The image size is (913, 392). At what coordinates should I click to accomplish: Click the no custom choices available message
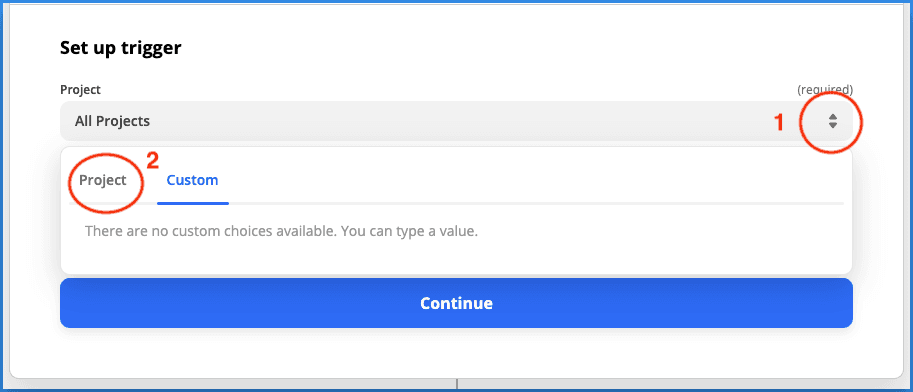click(x=281, y=231)
